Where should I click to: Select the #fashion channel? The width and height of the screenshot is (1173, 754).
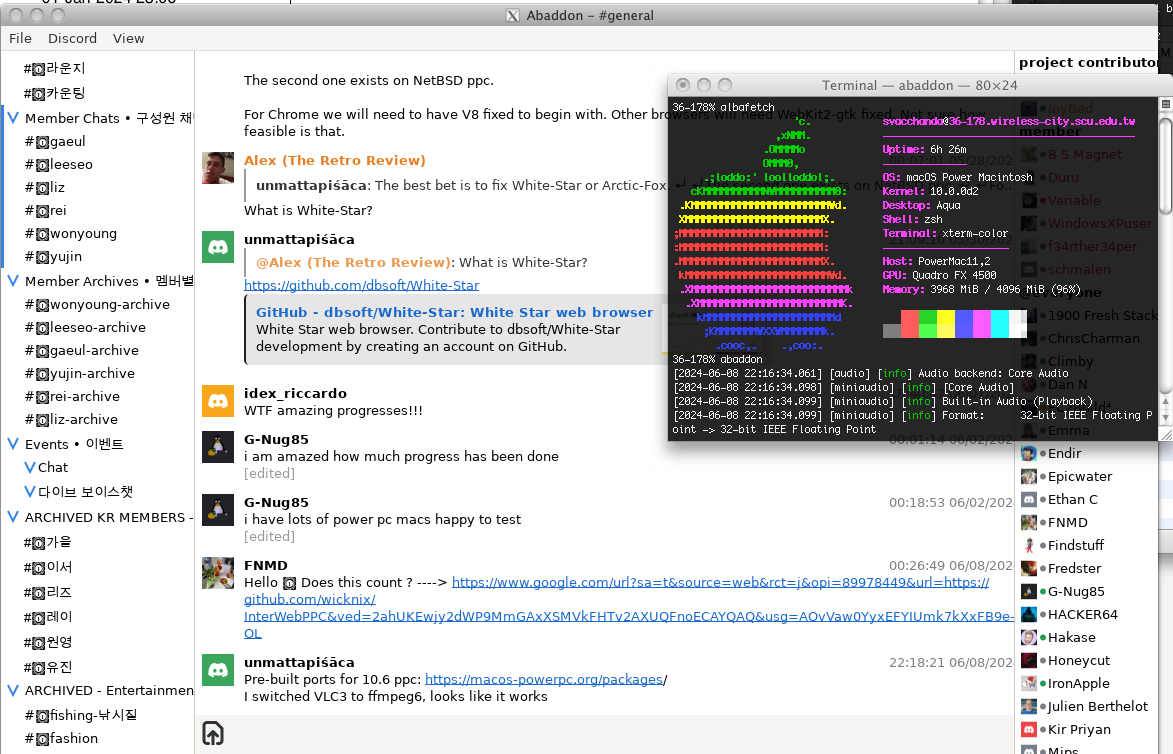click(61, 738)
